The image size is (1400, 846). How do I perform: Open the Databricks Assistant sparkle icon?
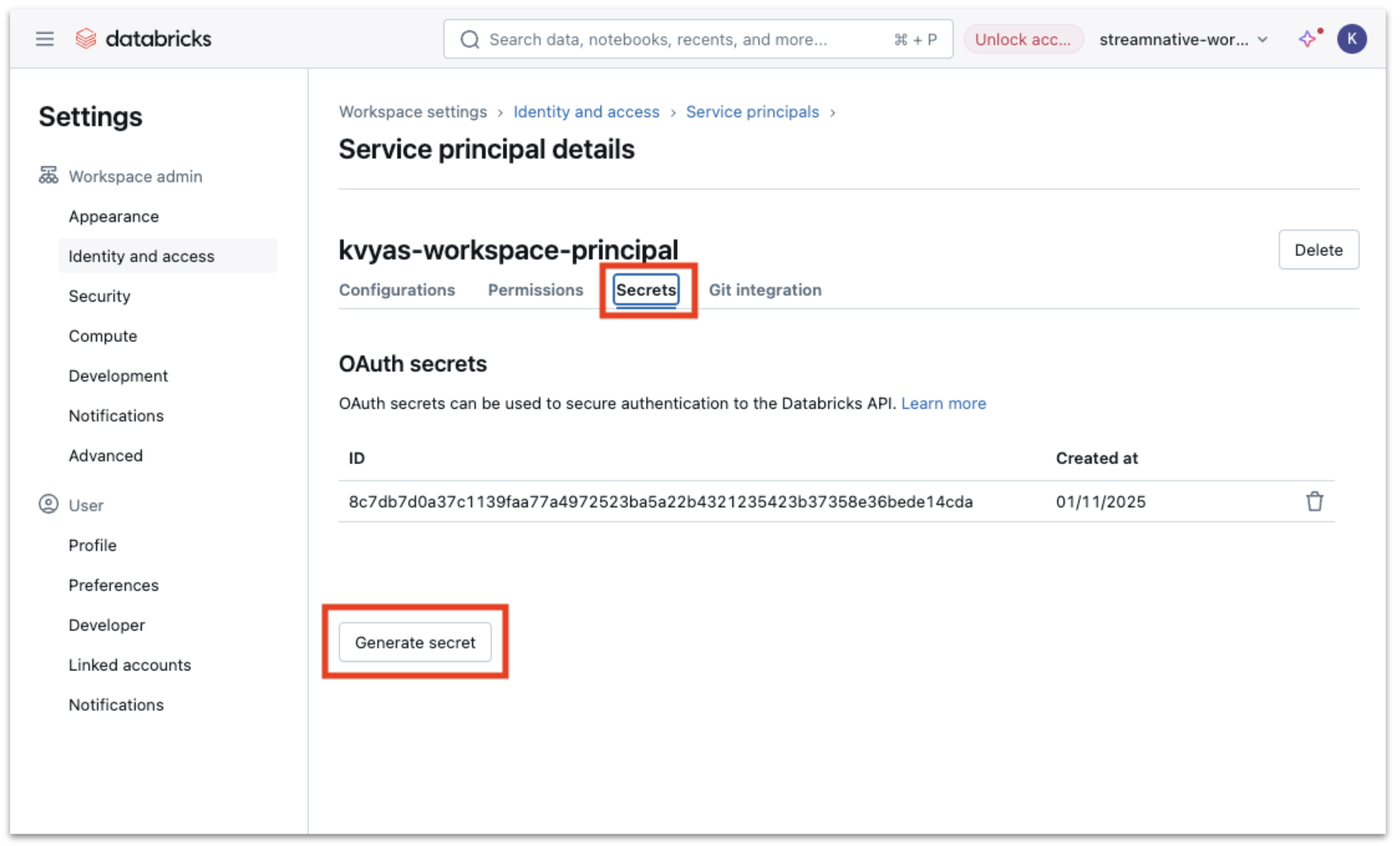(1307, 39)
